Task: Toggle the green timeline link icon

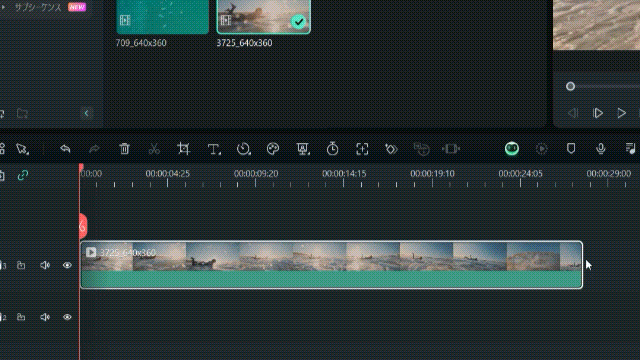Action: click(x=23, y=175)
